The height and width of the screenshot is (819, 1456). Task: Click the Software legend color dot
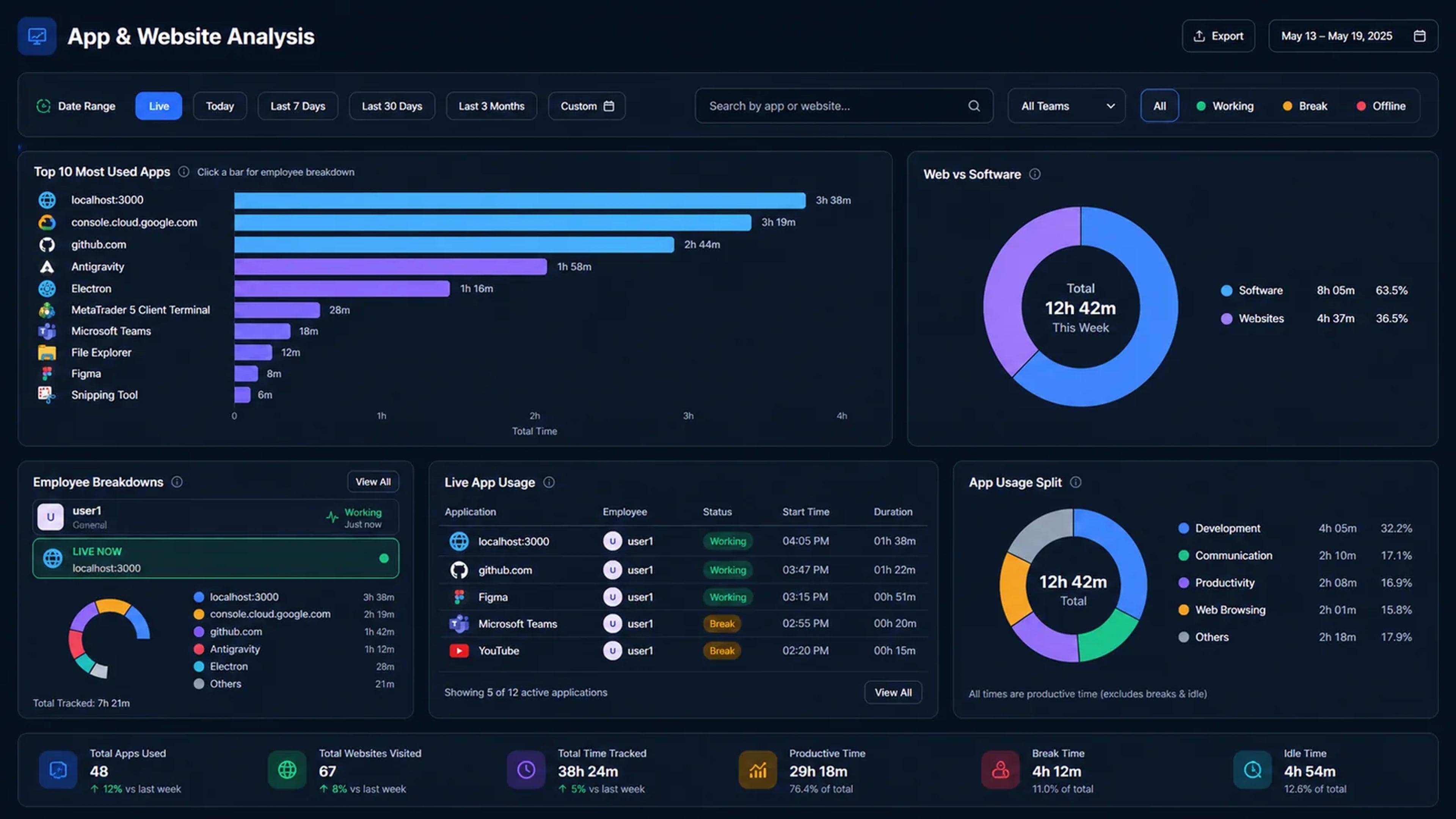click(x=1227, y=290)
